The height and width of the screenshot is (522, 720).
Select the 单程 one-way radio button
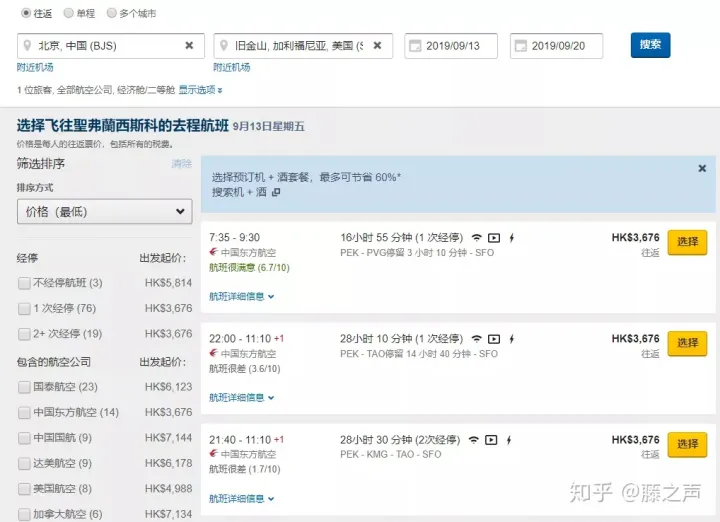pyautogui.click(x=68, y=13)
